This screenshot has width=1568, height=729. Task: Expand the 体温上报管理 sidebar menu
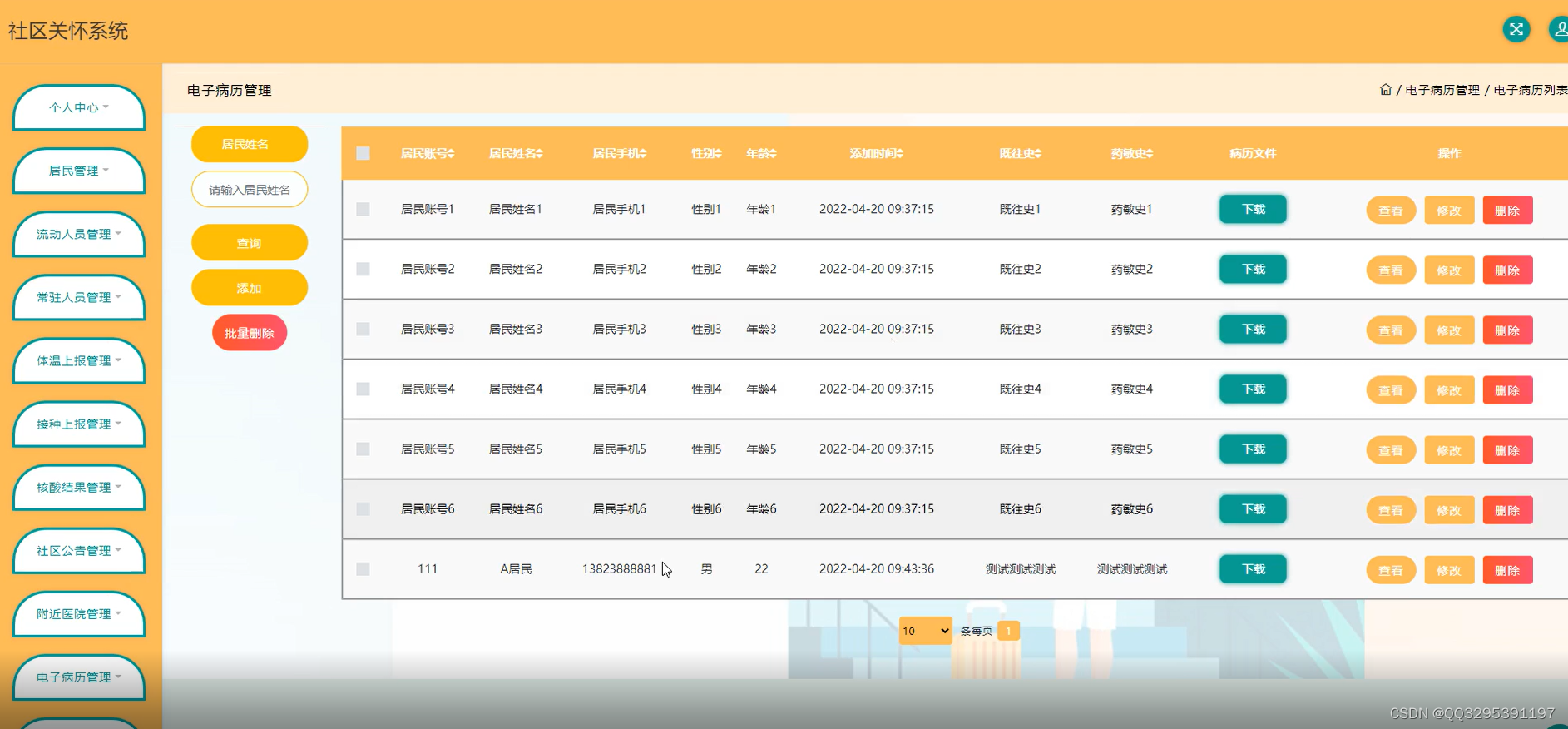pos(79,360)
